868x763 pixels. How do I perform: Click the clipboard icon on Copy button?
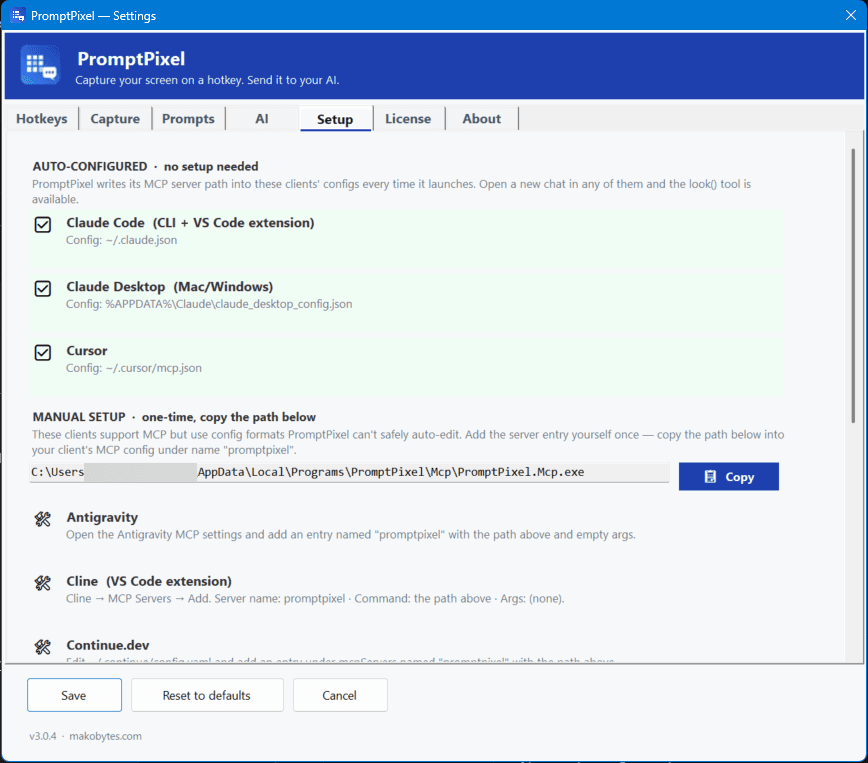(x=710, y=477)
